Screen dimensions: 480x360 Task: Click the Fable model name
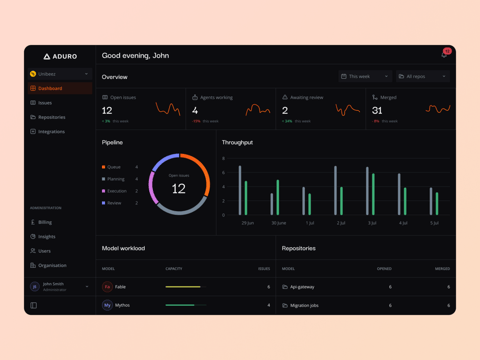click(x=120, y=287)
